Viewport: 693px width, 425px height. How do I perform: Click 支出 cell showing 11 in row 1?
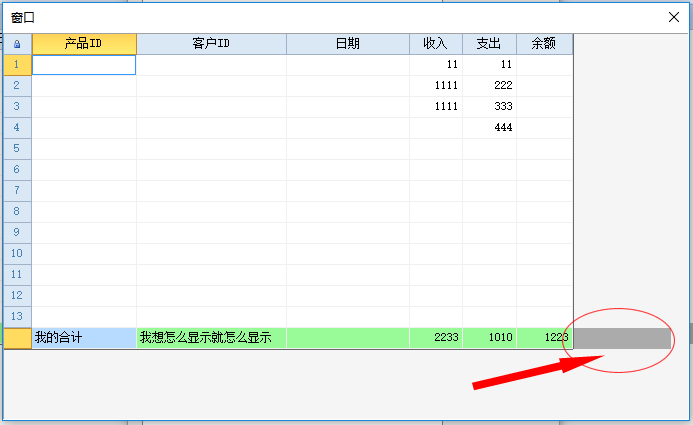click(490, 65)
